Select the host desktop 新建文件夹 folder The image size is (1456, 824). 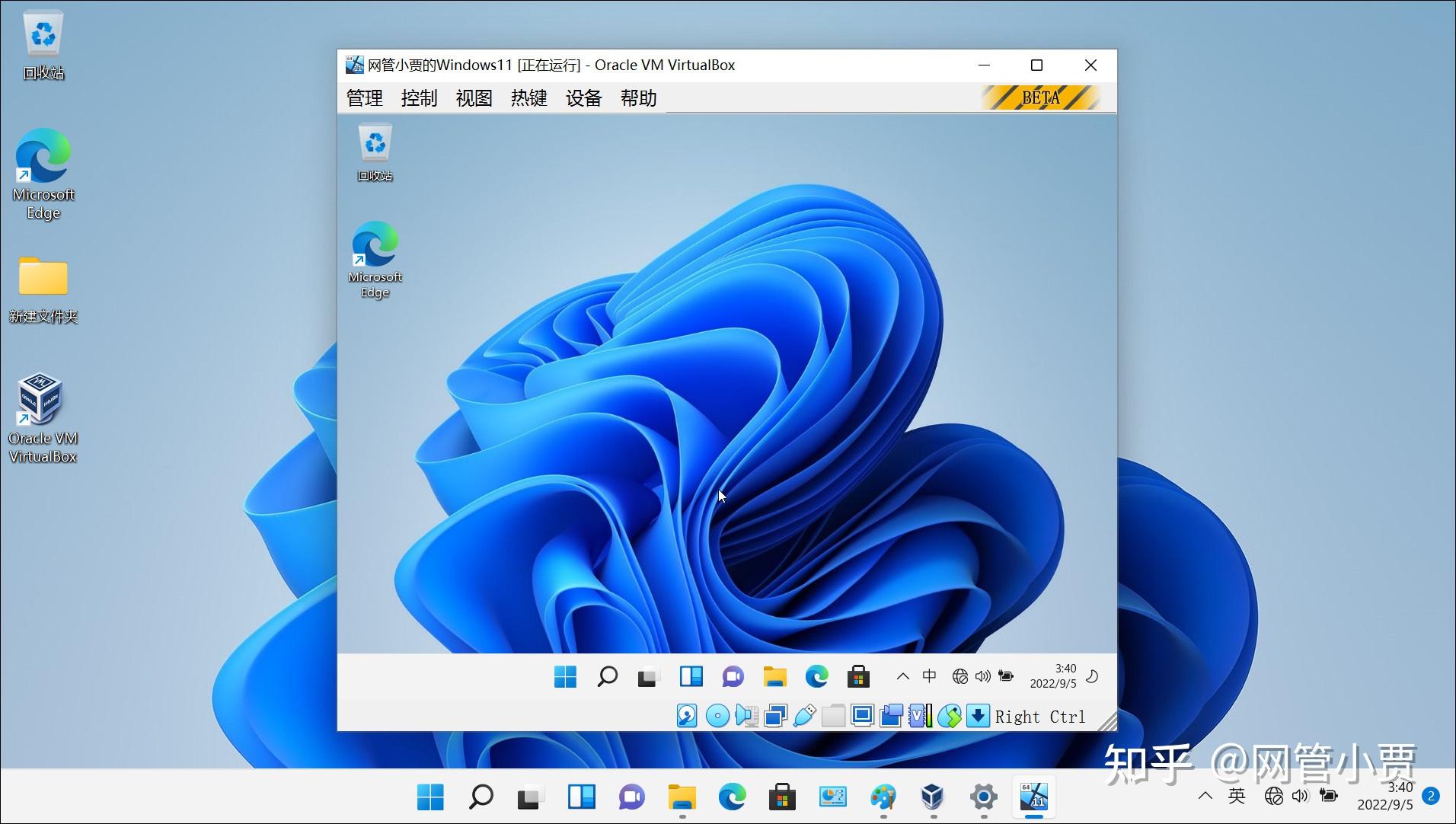click(x=43, y=290)
